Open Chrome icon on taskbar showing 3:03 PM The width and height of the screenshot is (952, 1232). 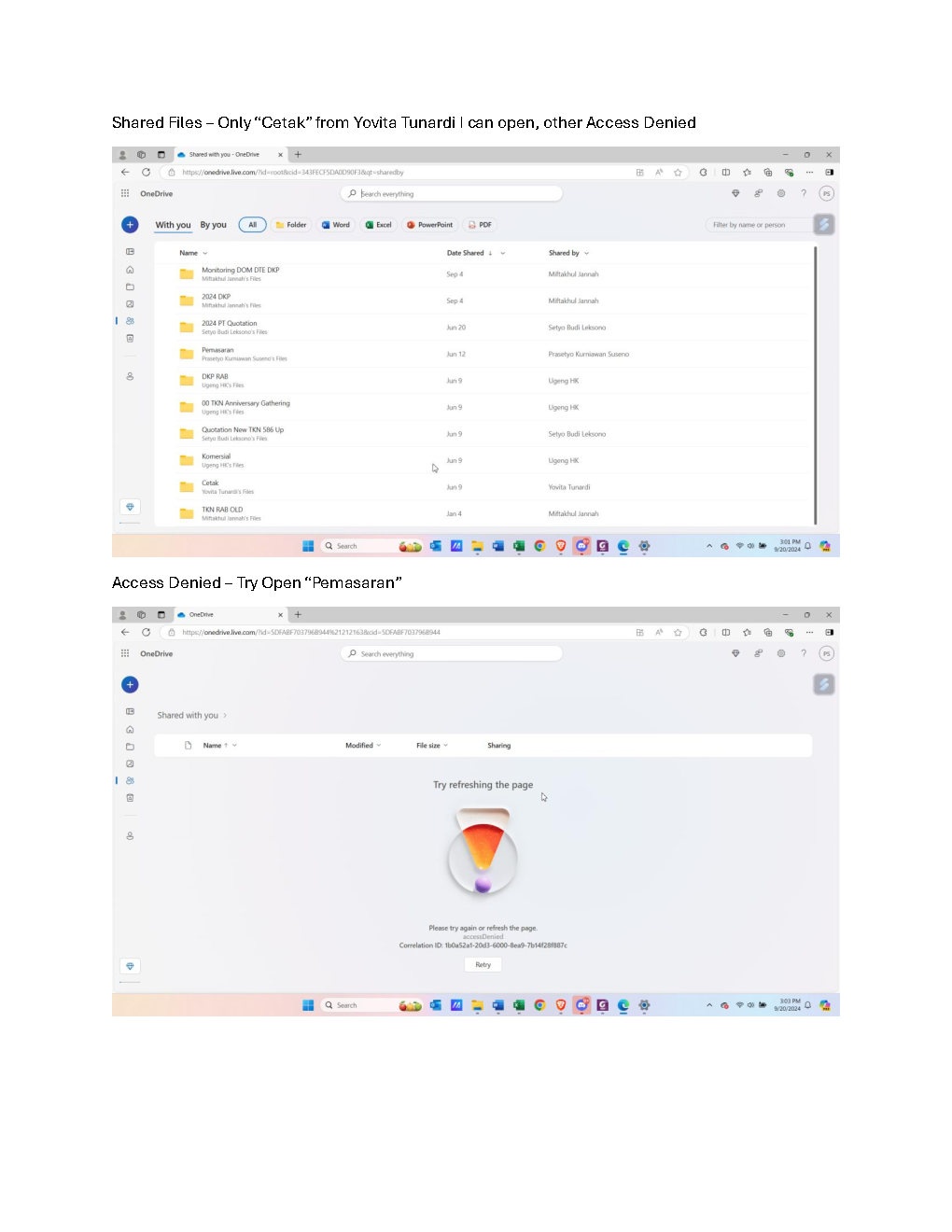(x=539, y=1005)
